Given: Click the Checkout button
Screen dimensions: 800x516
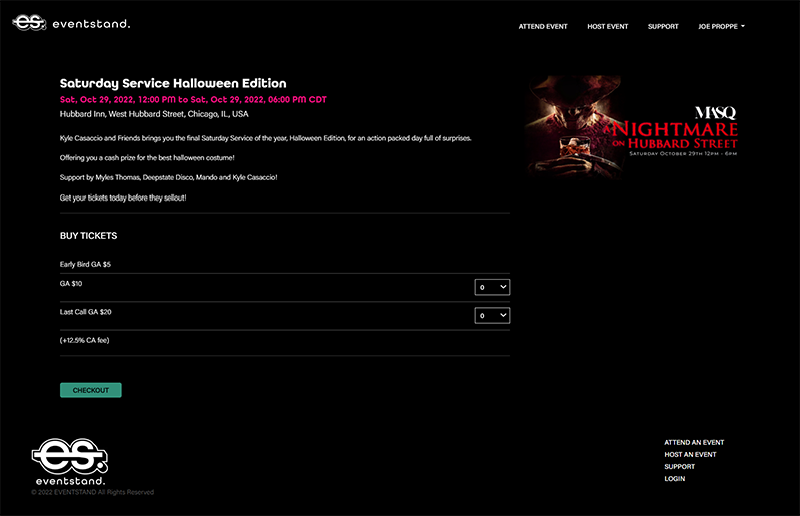Looking at the screenshot, I should (x=91, y=390).
